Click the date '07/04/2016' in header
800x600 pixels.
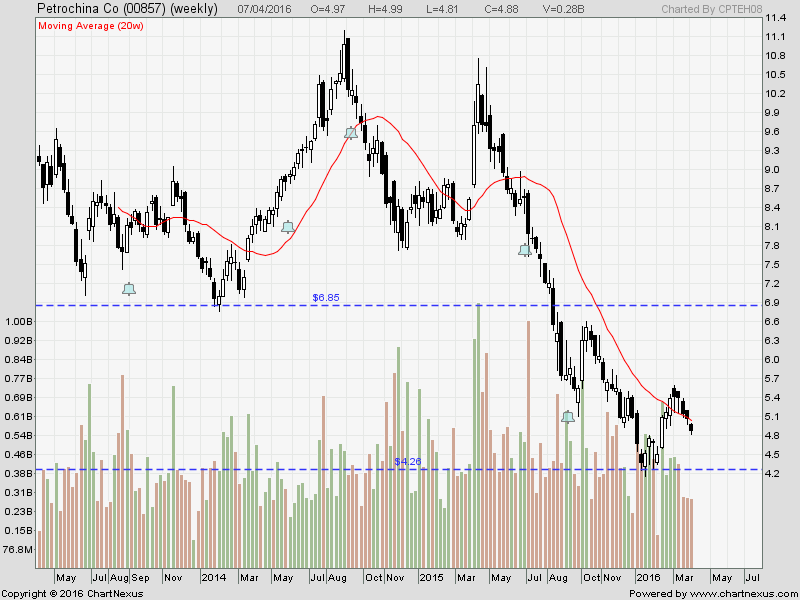tap(265, 9)
